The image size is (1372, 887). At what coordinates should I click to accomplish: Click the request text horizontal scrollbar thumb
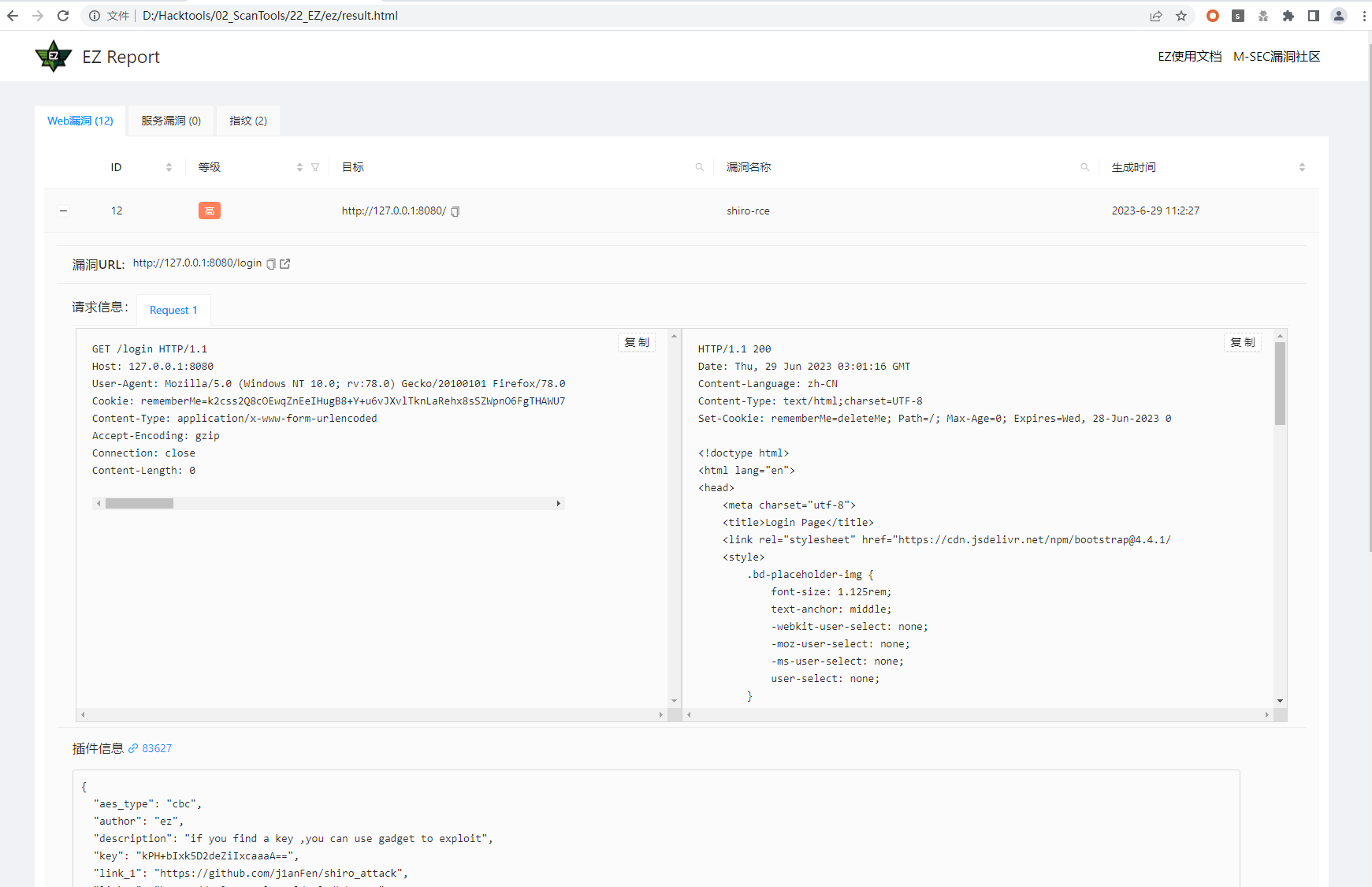139,503
